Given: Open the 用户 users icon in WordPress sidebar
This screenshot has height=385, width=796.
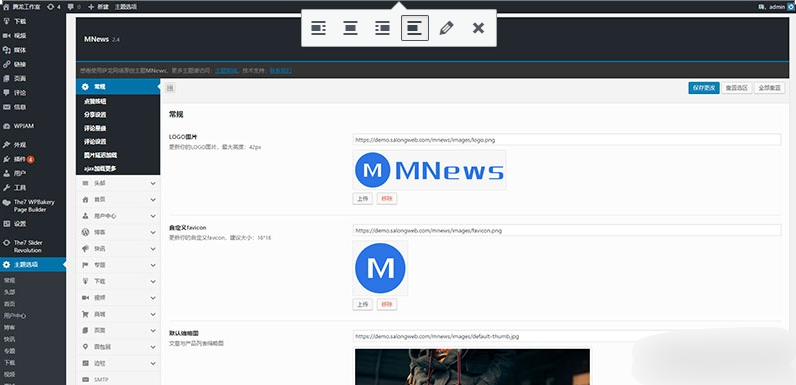Looking at the screenshot, I should [7, 173].
